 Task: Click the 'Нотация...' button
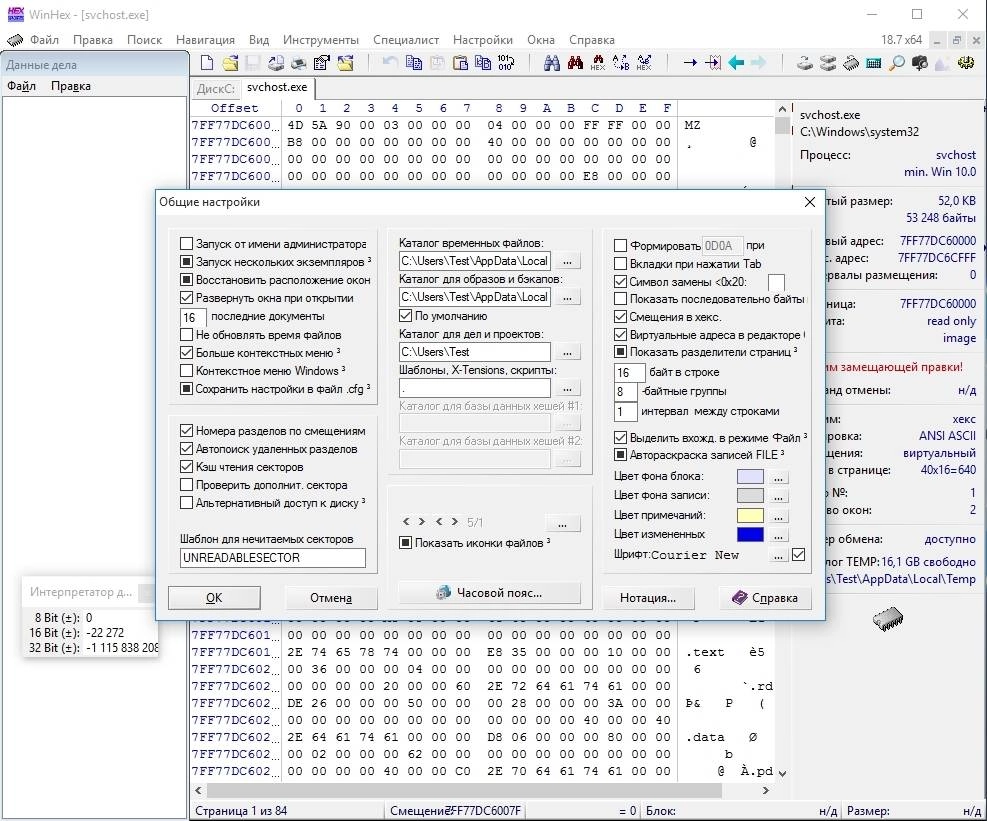(x=648, y=597)
